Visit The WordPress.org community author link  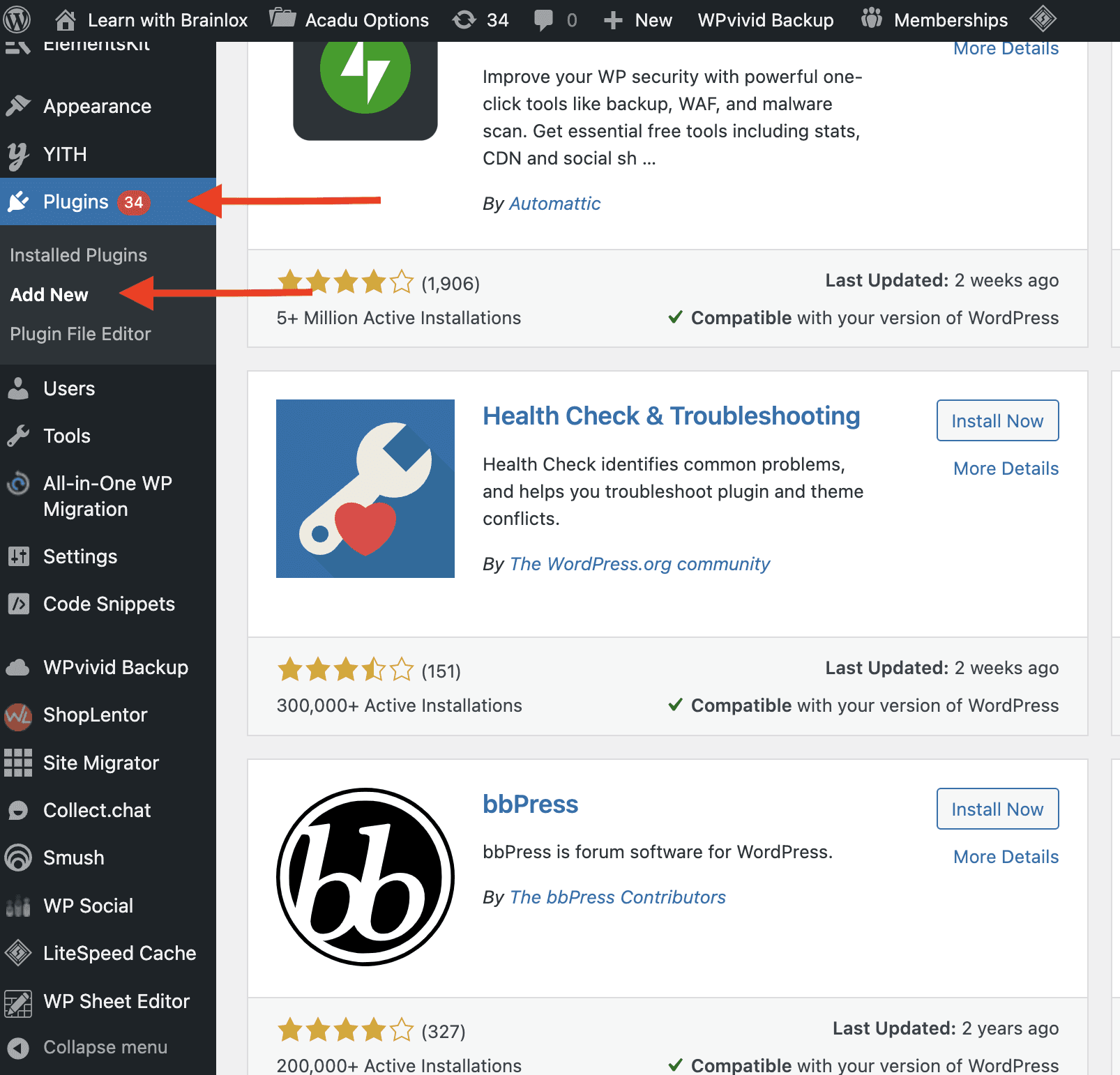pos(640,563)
